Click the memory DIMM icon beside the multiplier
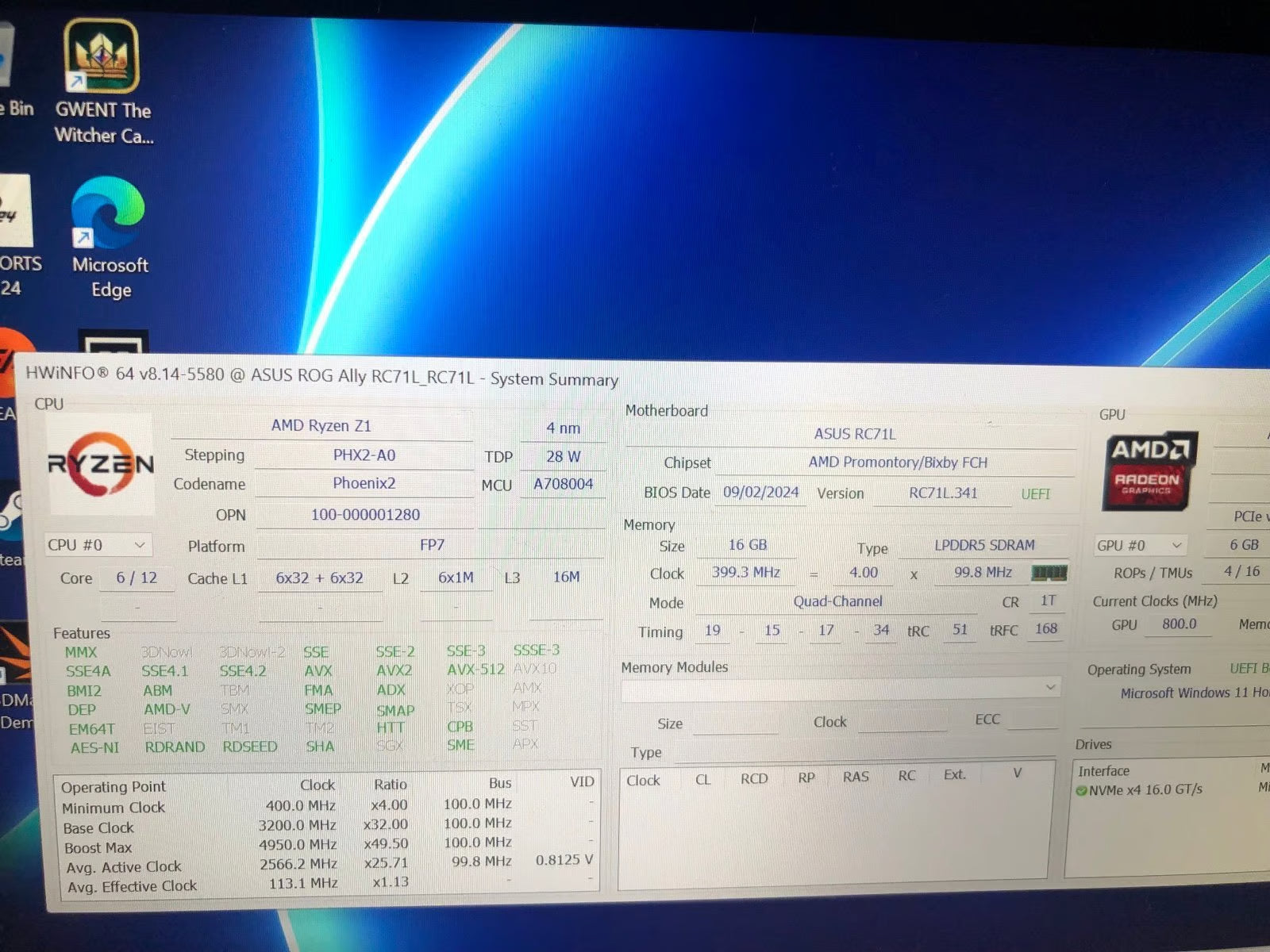Viewport: 1270px width, 952px height. (x=1049, y=572)
